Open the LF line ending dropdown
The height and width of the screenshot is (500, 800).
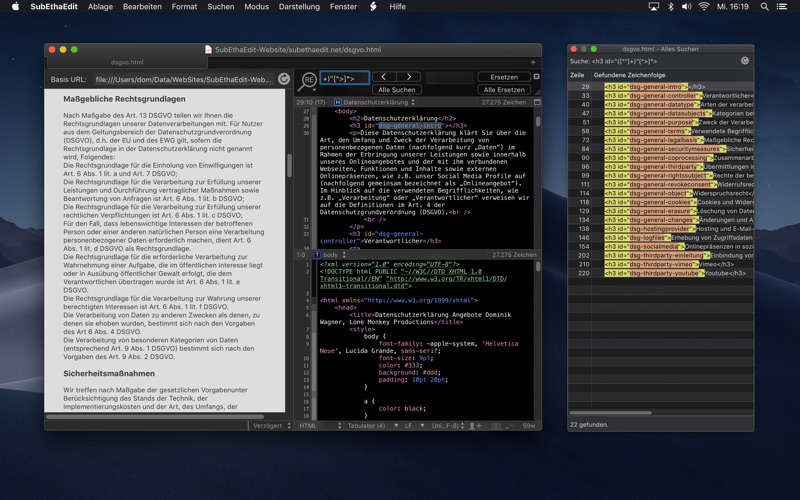pyautogui.click(x=415, y=426)
